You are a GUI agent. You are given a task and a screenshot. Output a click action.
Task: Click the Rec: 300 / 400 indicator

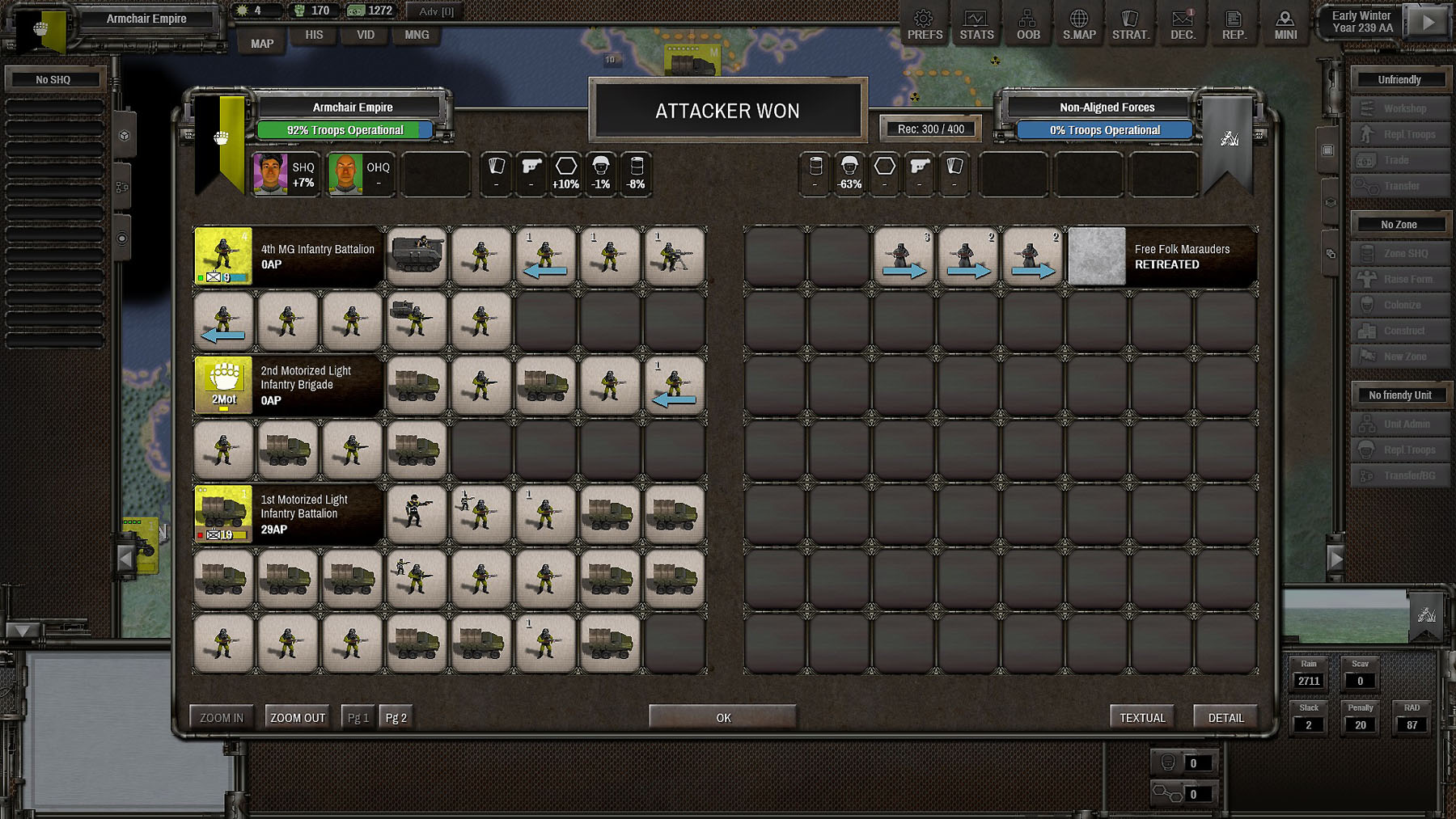click(x=931, y=129)
